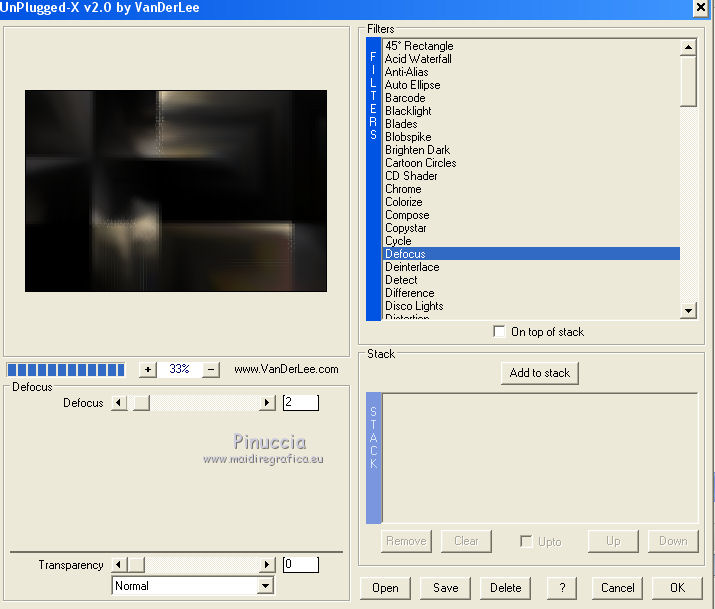Select Blades filter
The width and height of the screenshot is (715, 609).
pos(531,124)
